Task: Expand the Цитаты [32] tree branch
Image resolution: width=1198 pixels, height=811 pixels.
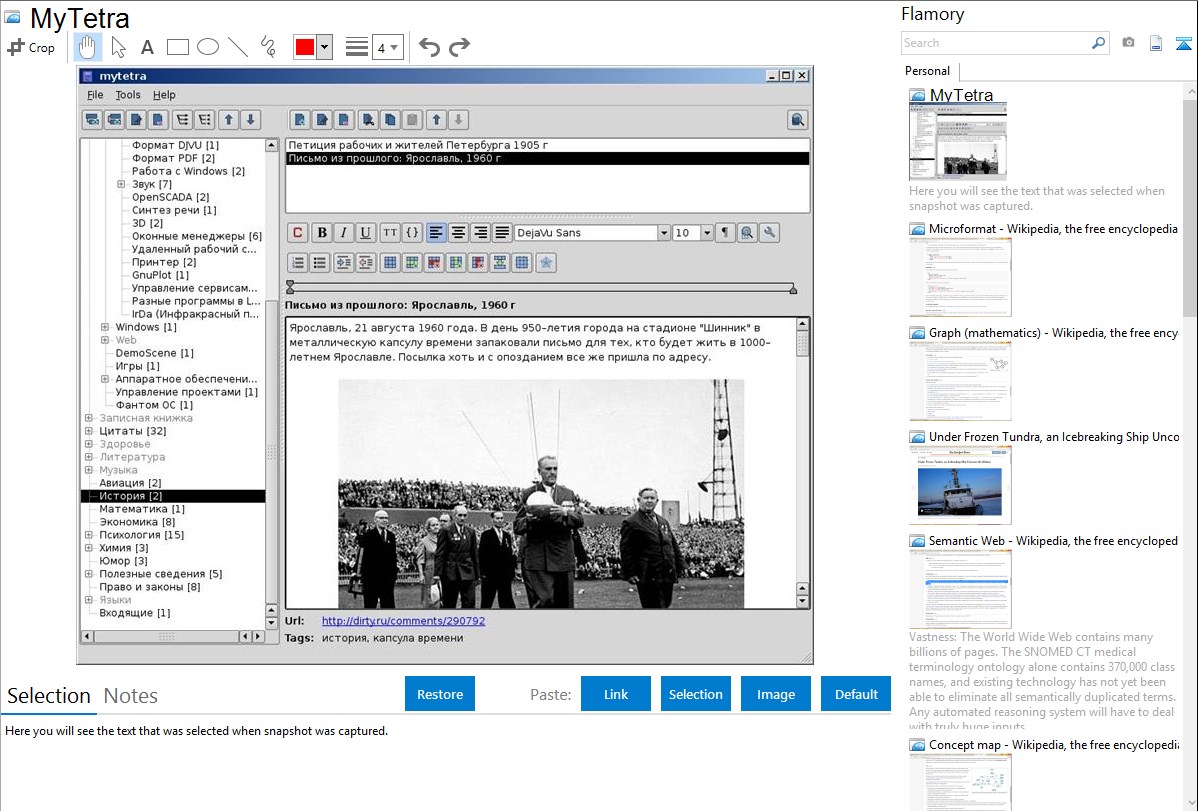Action: tap(89, 431)
